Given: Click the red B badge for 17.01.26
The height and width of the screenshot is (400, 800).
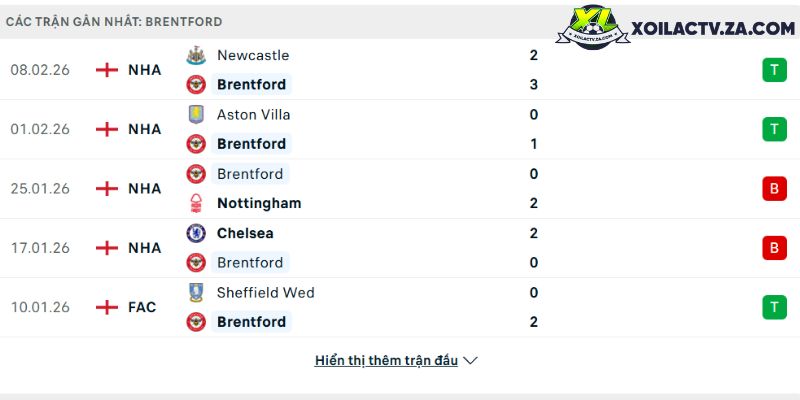Looking at the screenshot, I should click(774, 248).
